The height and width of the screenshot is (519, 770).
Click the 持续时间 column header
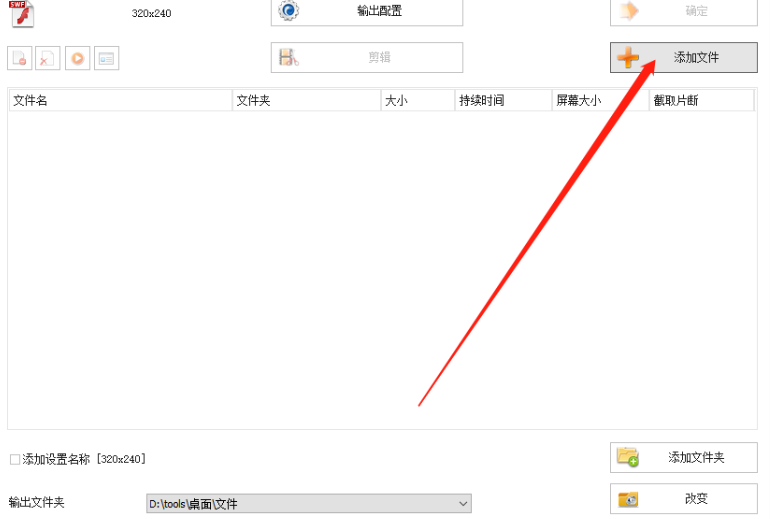pyautogui.click(x=504, y=101)
